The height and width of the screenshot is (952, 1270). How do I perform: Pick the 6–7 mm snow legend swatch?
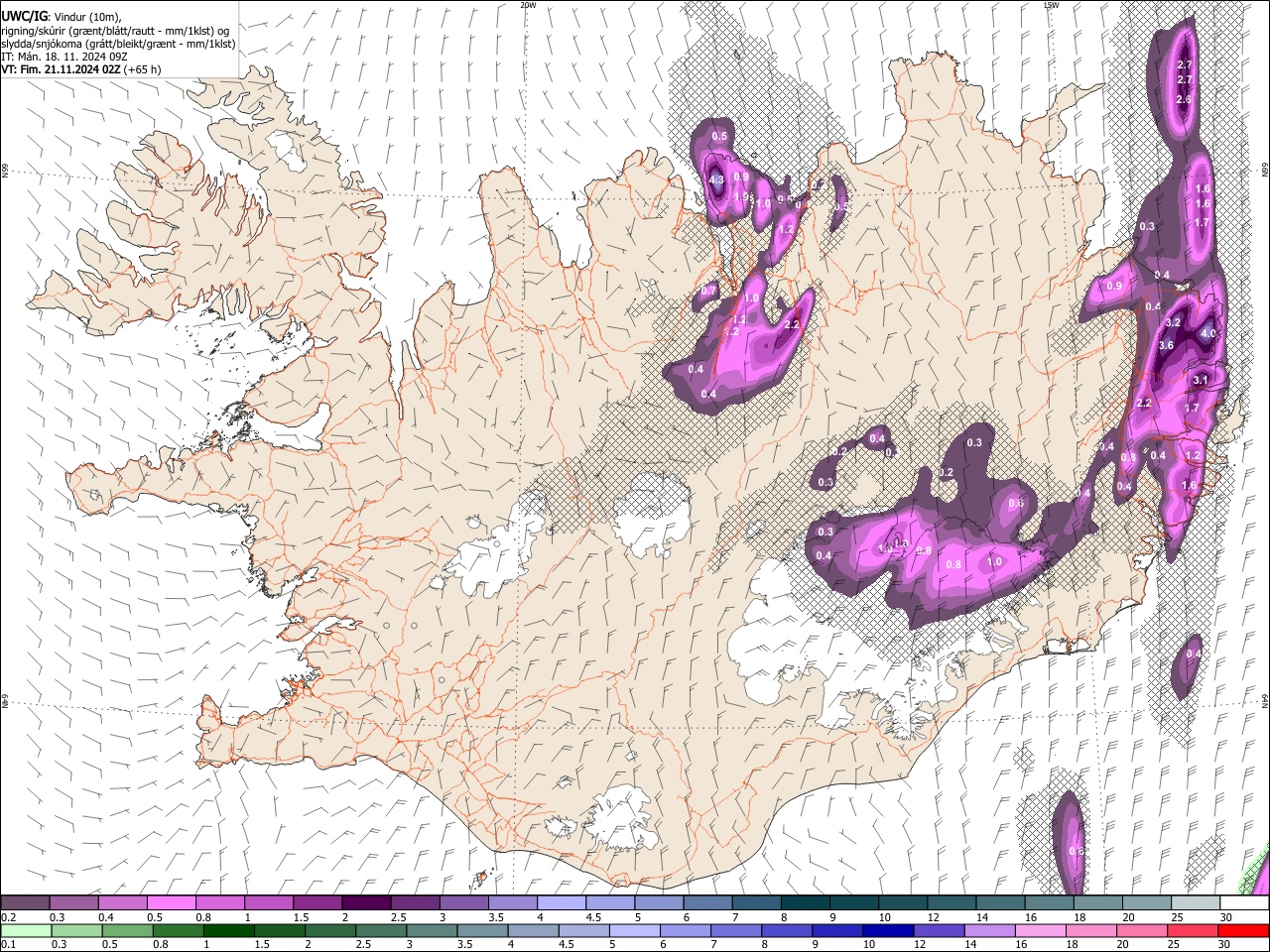tap(707, 902)
